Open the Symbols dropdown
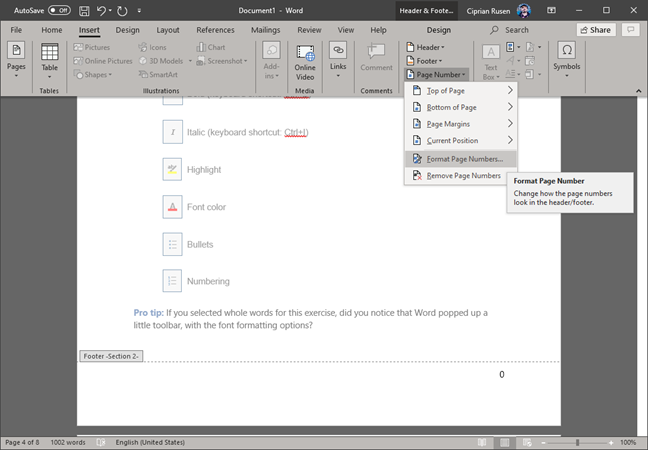Image resolution: width=648 pixels, height=450 pixels. pyautogui.click(x=567, y=60)
